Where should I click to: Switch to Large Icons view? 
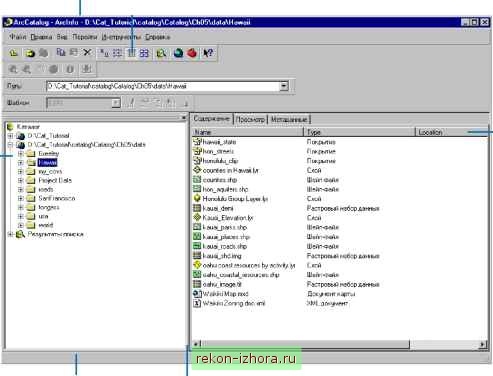(x=104, y=53)
